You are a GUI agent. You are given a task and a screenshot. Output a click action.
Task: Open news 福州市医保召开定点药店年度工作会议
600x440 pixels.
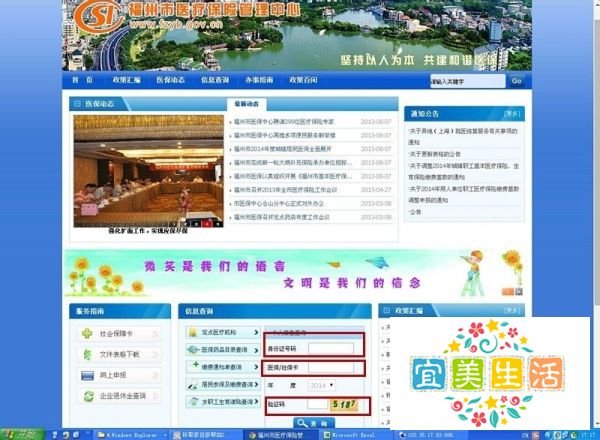(x=282, y=217)
